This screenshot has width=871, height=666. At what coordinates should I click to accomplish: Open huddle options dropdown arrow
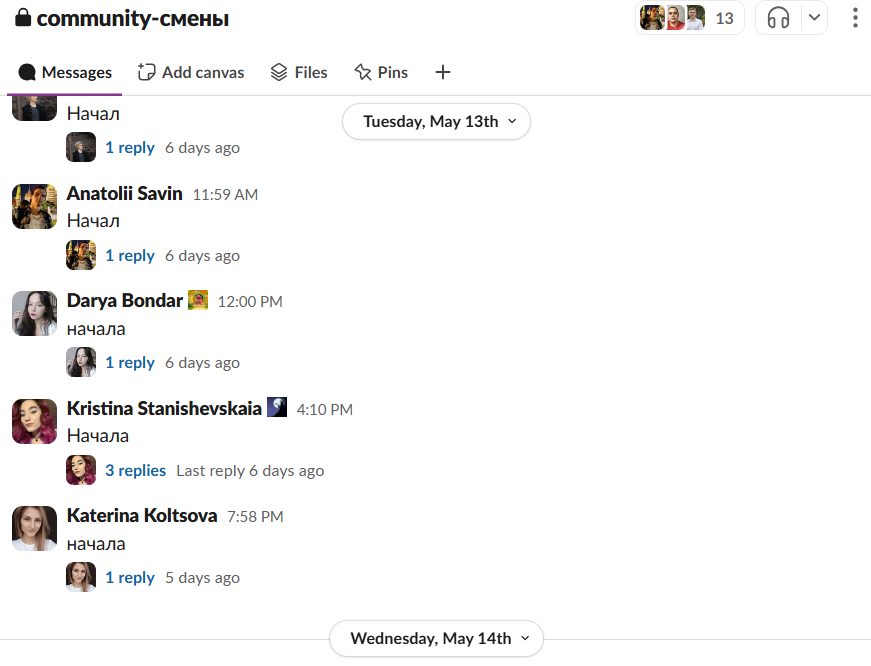pos(814,18)
